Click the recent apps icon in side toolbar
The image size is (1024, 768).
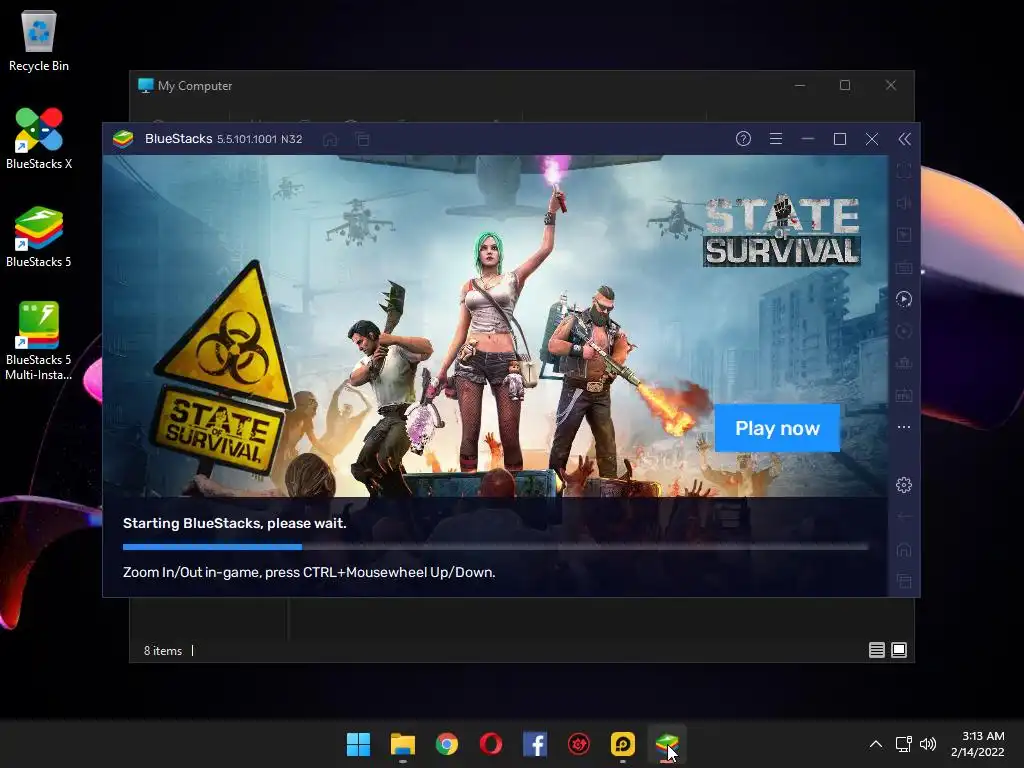(904, 581)
